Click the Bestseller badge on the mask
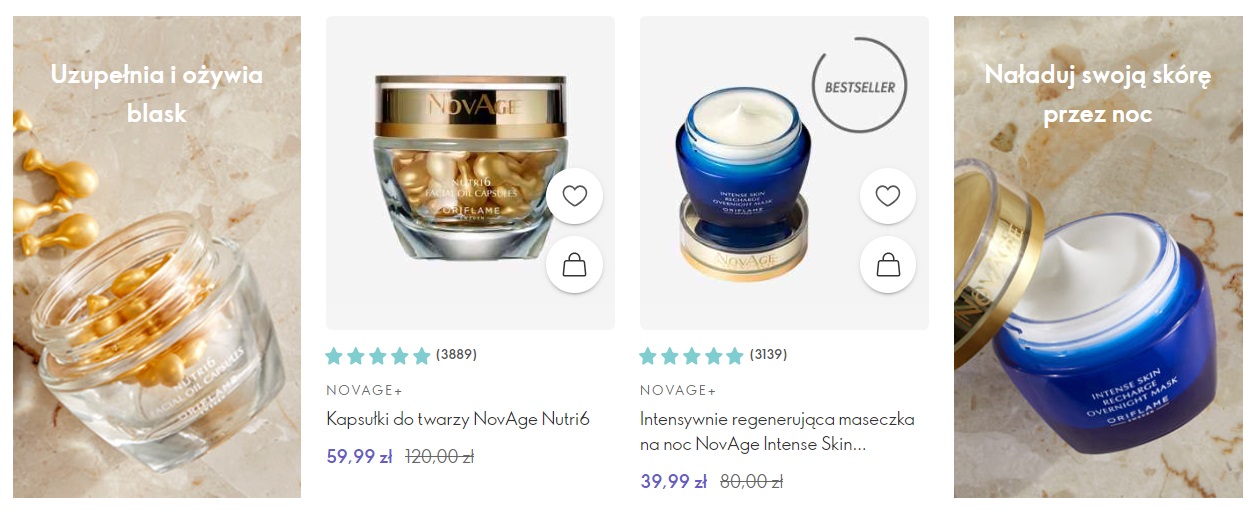Viewport: 1257px width, 510px height. point(859,86)
